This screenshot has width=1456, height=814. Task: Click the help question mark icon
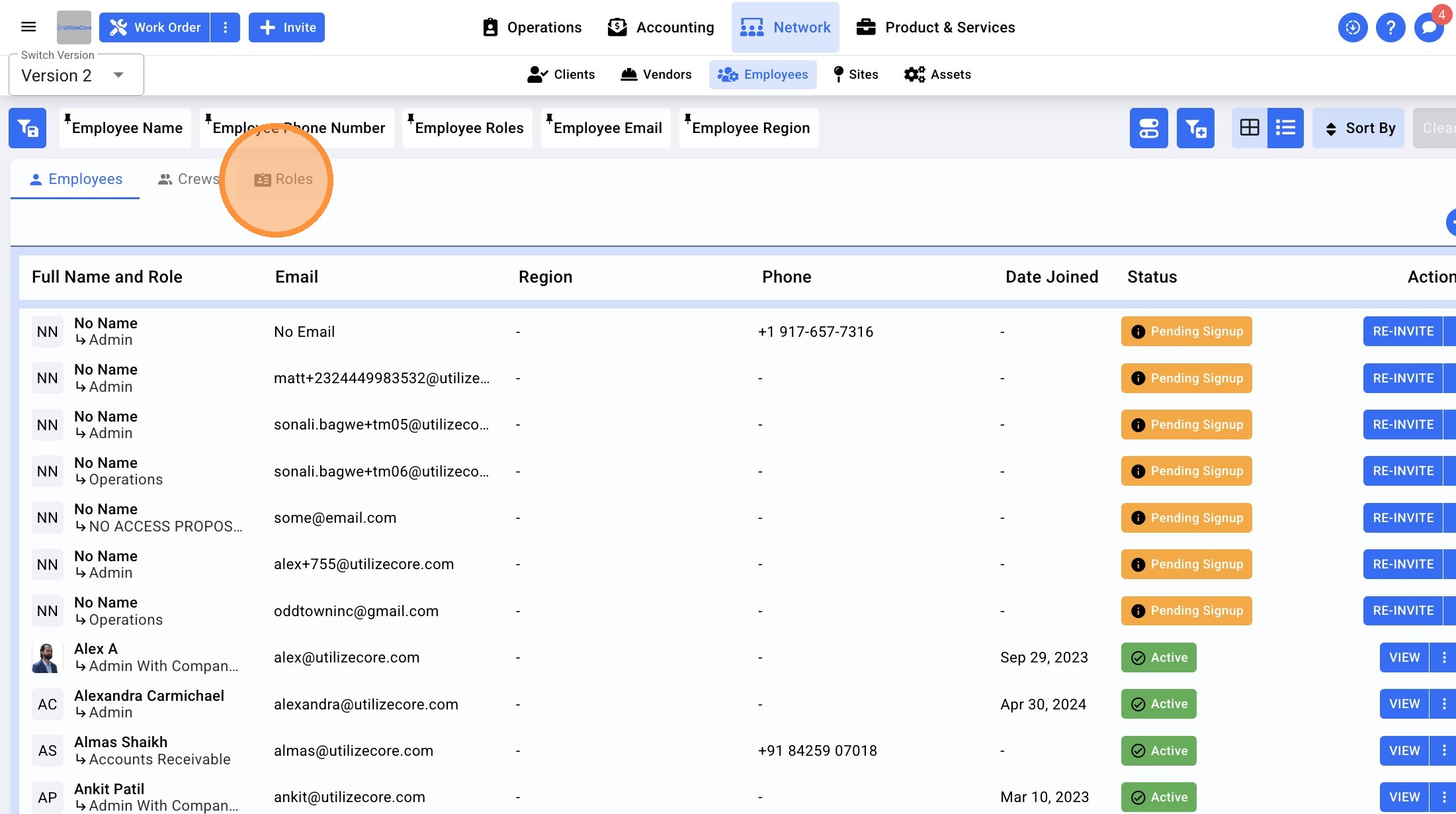[x=1391, y=27]
